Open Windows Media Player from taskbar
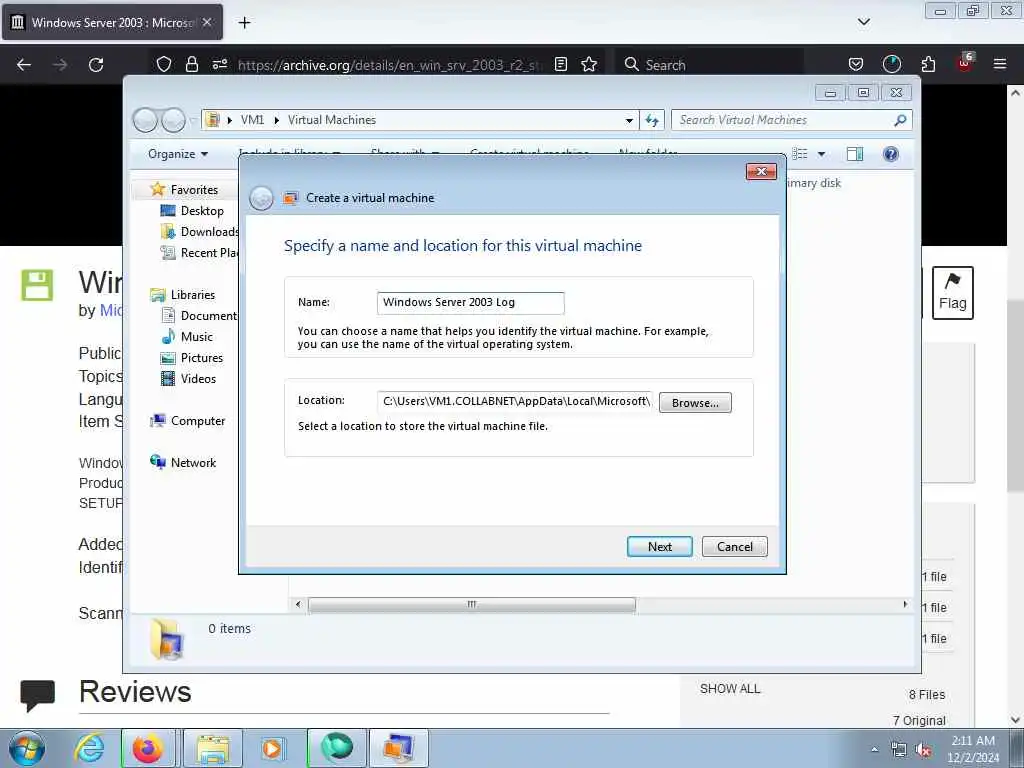 click(272, 748)
